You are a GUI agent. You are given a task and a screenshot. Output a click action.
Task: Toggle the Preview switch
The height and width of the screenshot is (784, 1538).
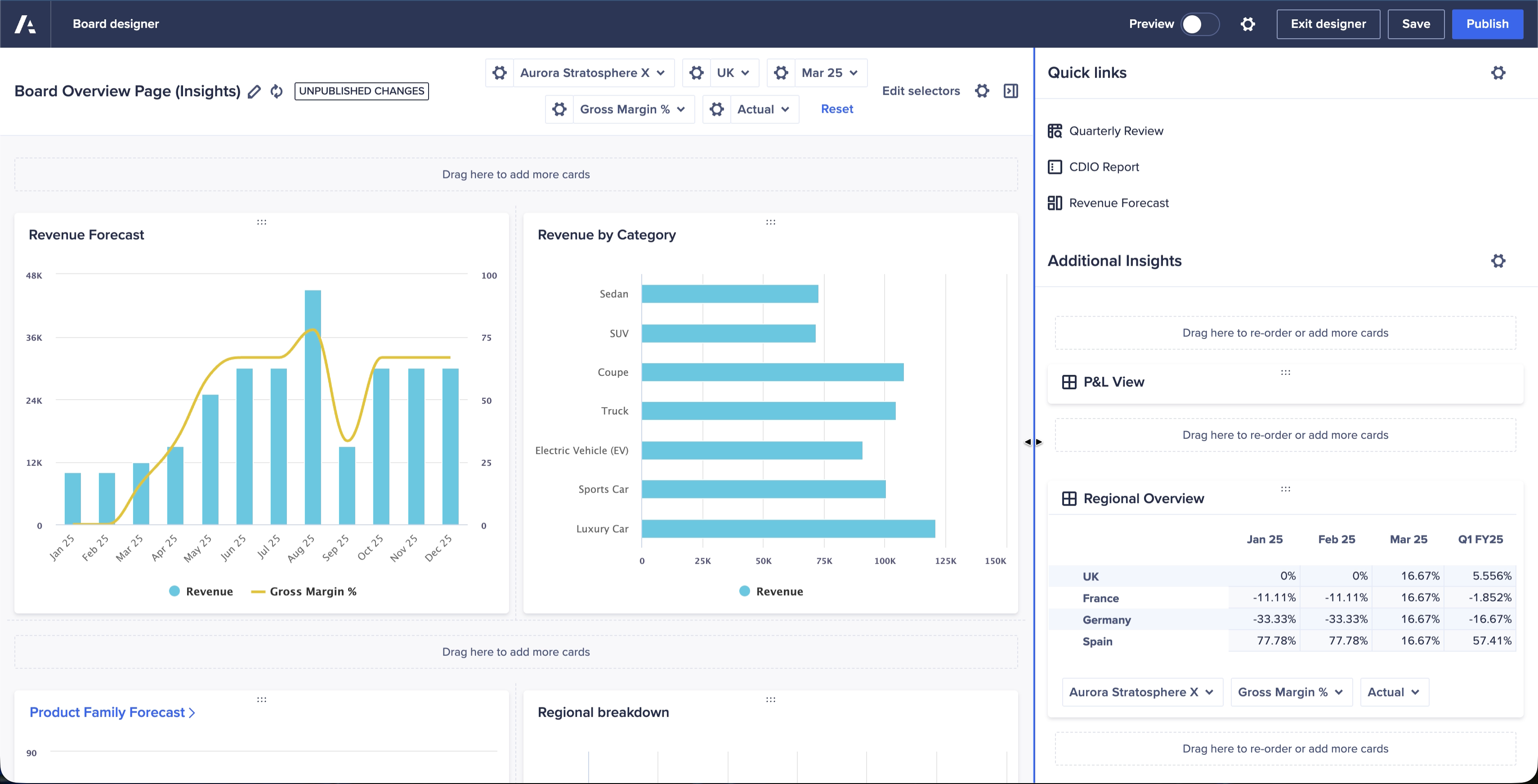(1199, 24)
